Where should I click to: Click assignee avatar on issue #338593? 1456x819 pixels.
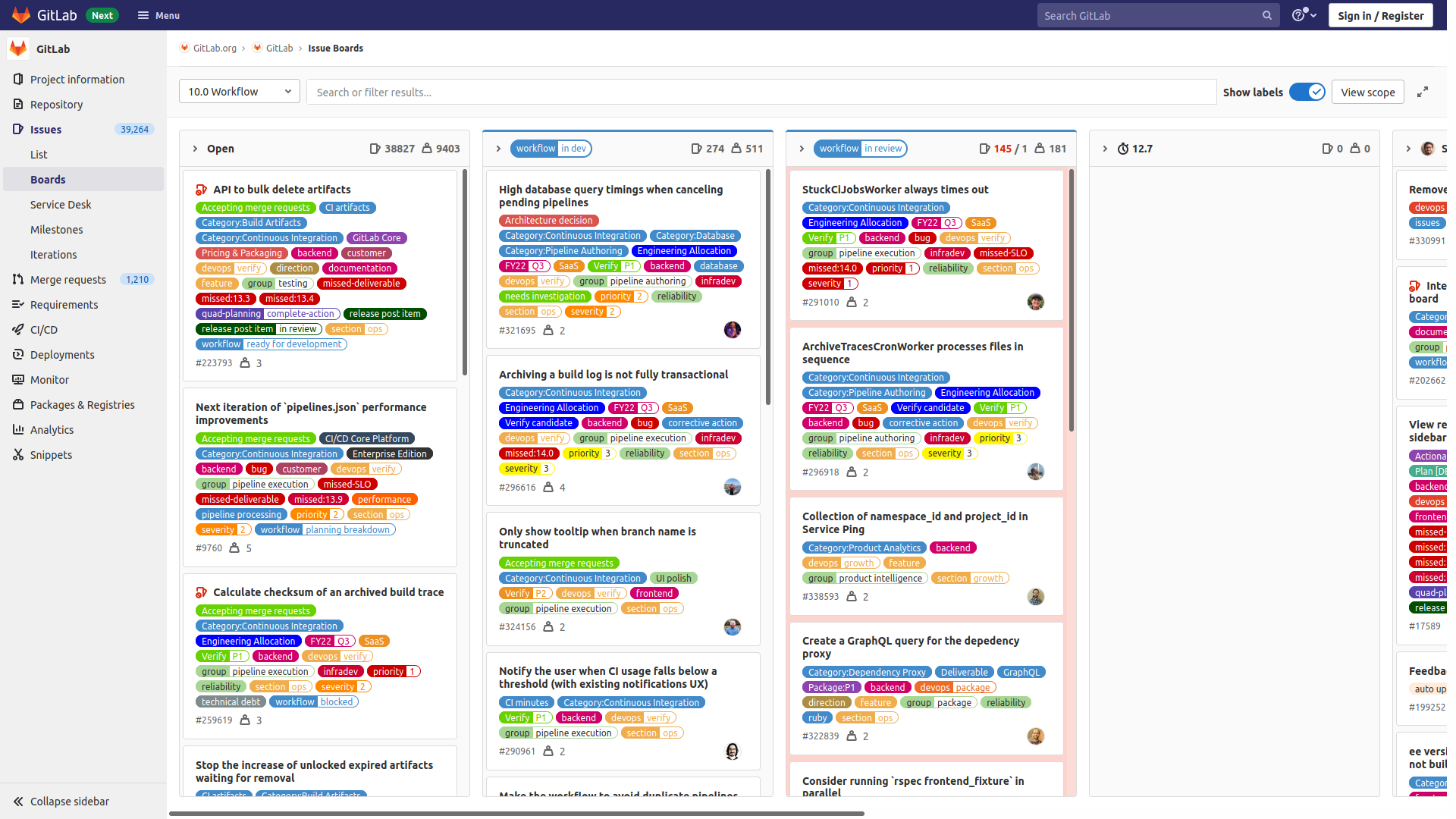[x=1036, y=597]
